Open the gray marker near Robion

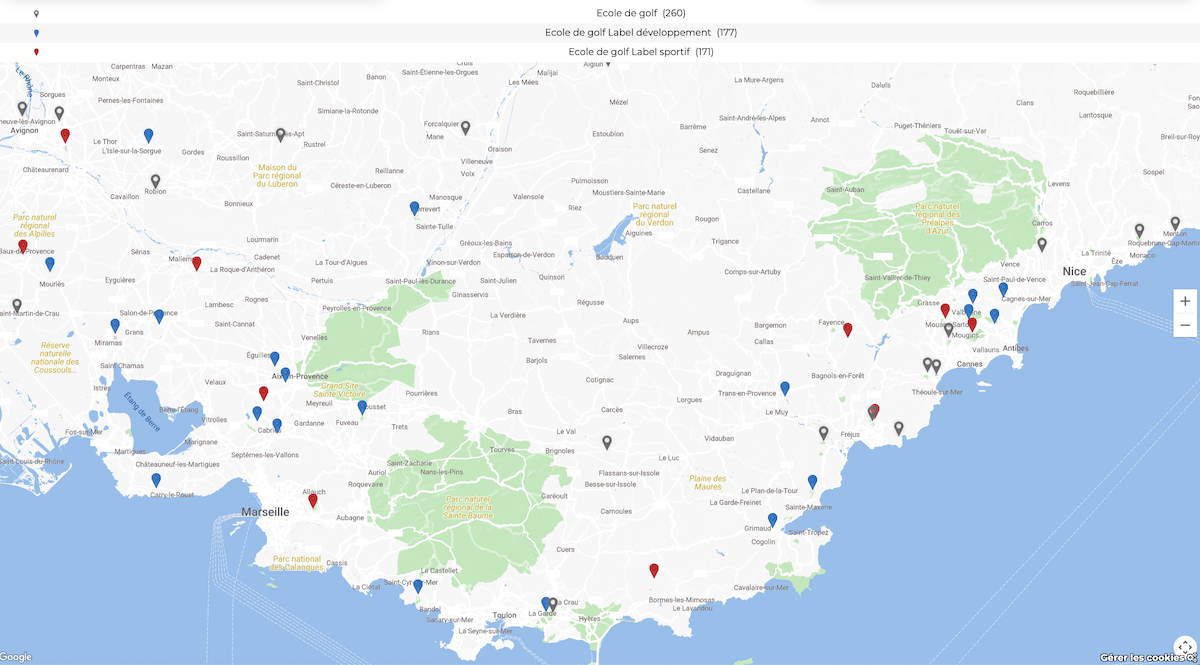pos(155,181)
